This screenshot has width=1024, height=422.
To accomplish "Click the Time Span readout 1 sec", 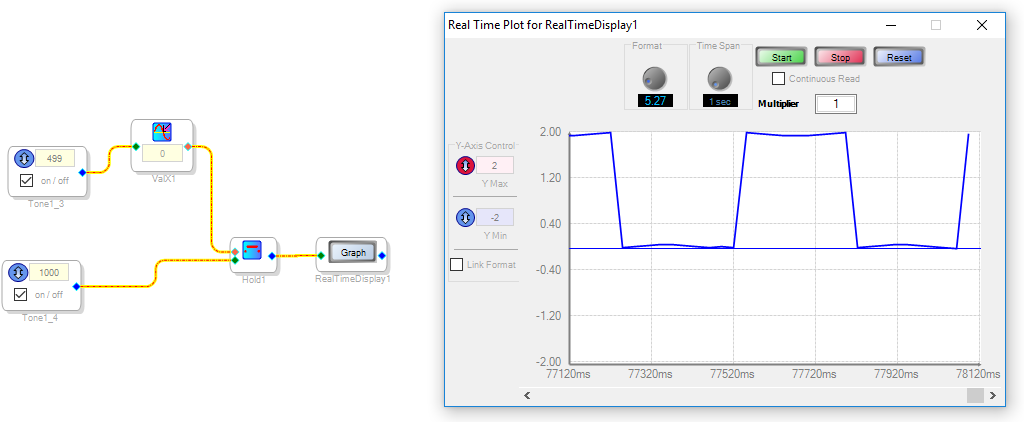I will click(721, 101).
